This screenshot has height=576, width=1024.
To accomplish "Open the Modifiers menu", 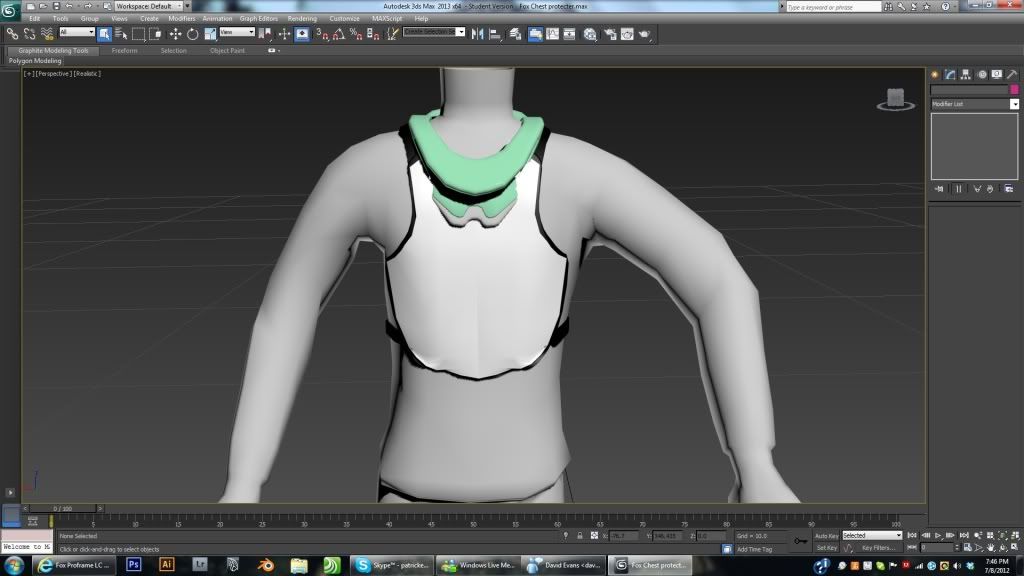I will coord(182,19).
